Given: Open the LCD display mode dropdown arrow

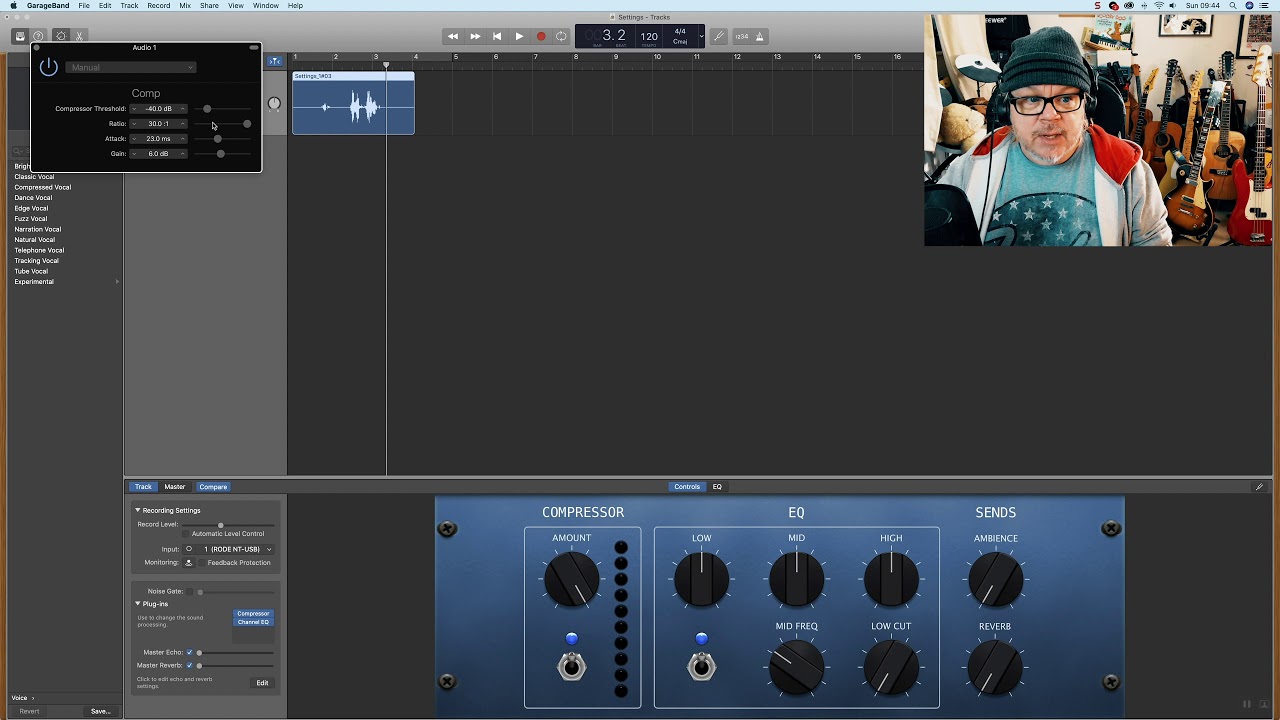Looking at the screenshot, I should tap(701, 36).
